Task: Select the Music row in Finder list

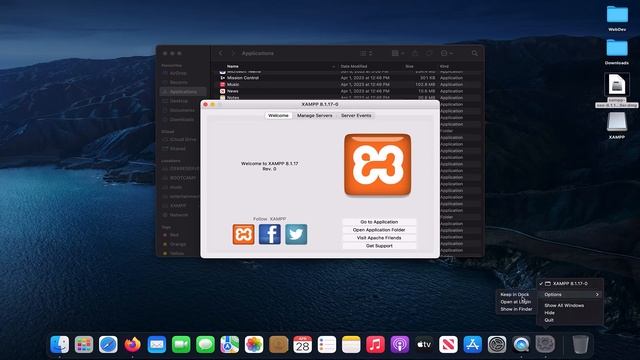Action: pyautogui.click(x=349, y=84)
